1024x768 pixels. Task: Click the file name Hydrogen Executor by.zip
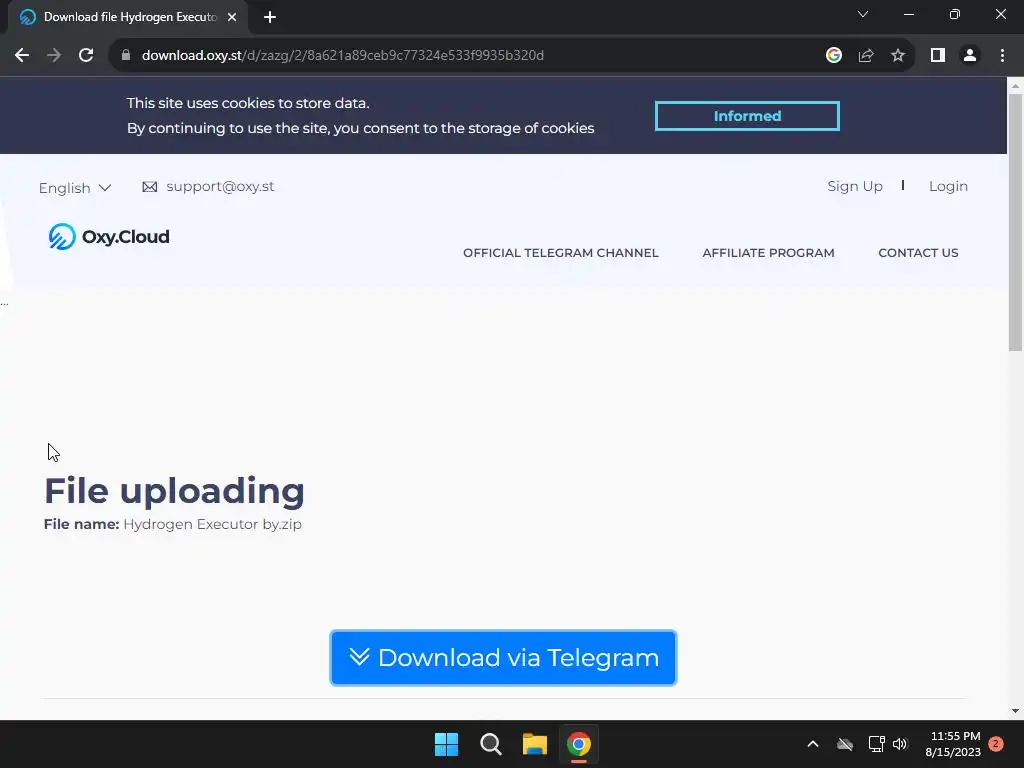pyautogui.click(x=212, y=524)
